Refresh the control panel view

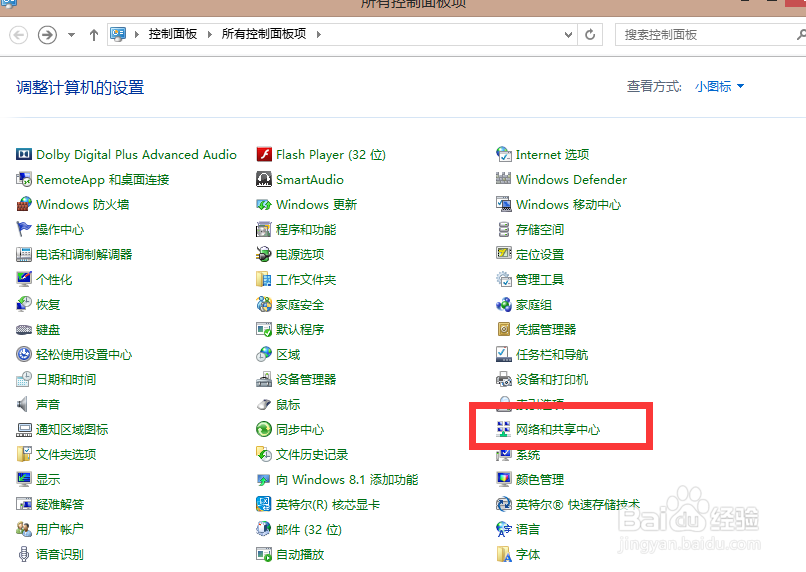coord(590,34)
